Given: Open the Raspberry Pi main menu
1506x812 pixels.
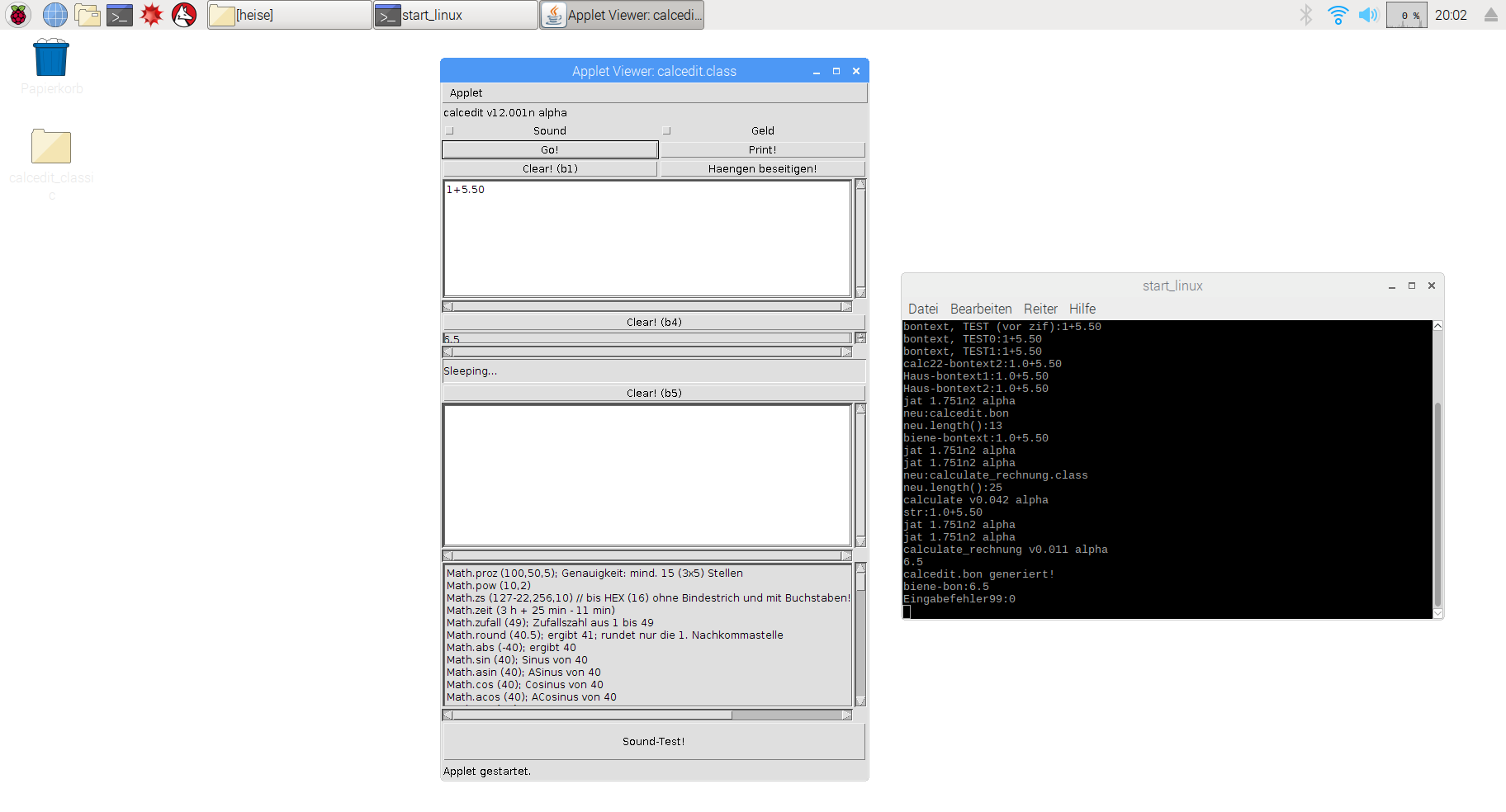Looking at the screenshot, I should point(18,15).
